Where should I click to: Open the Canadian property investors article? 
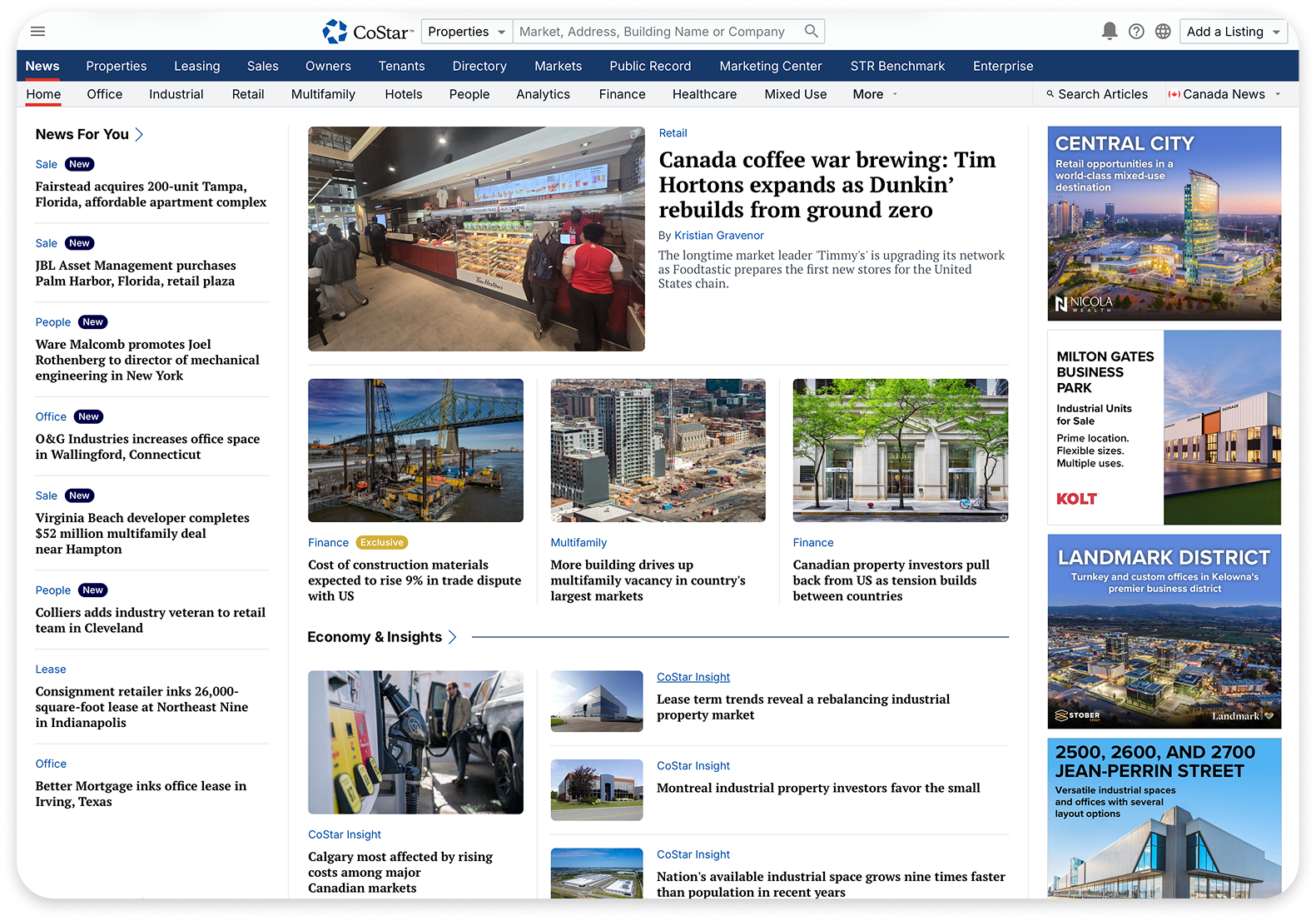click(x=891, y=580)
